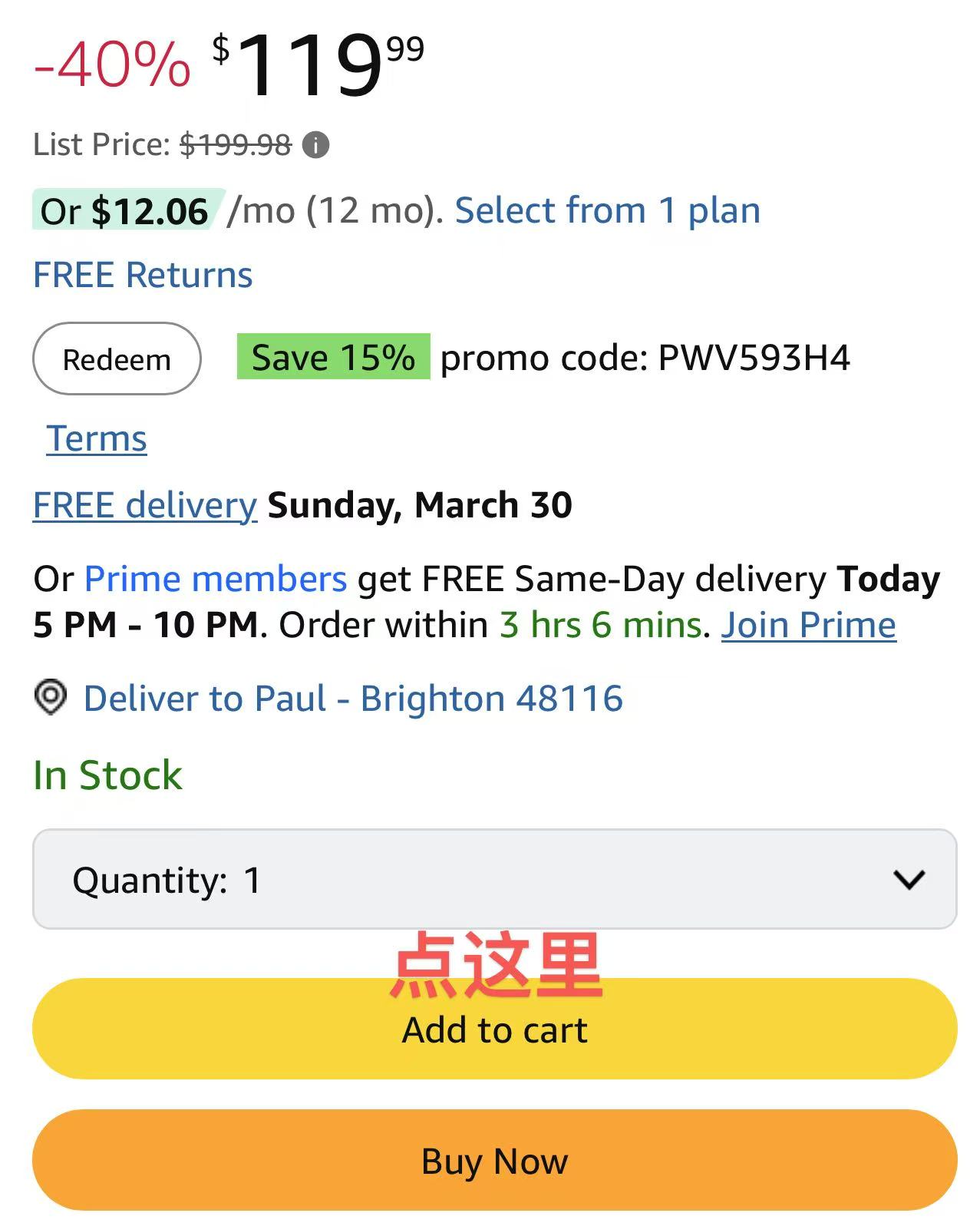Click the Join Prime link
Viewport: 980px width, 1226px height.
tap(808, 625)
